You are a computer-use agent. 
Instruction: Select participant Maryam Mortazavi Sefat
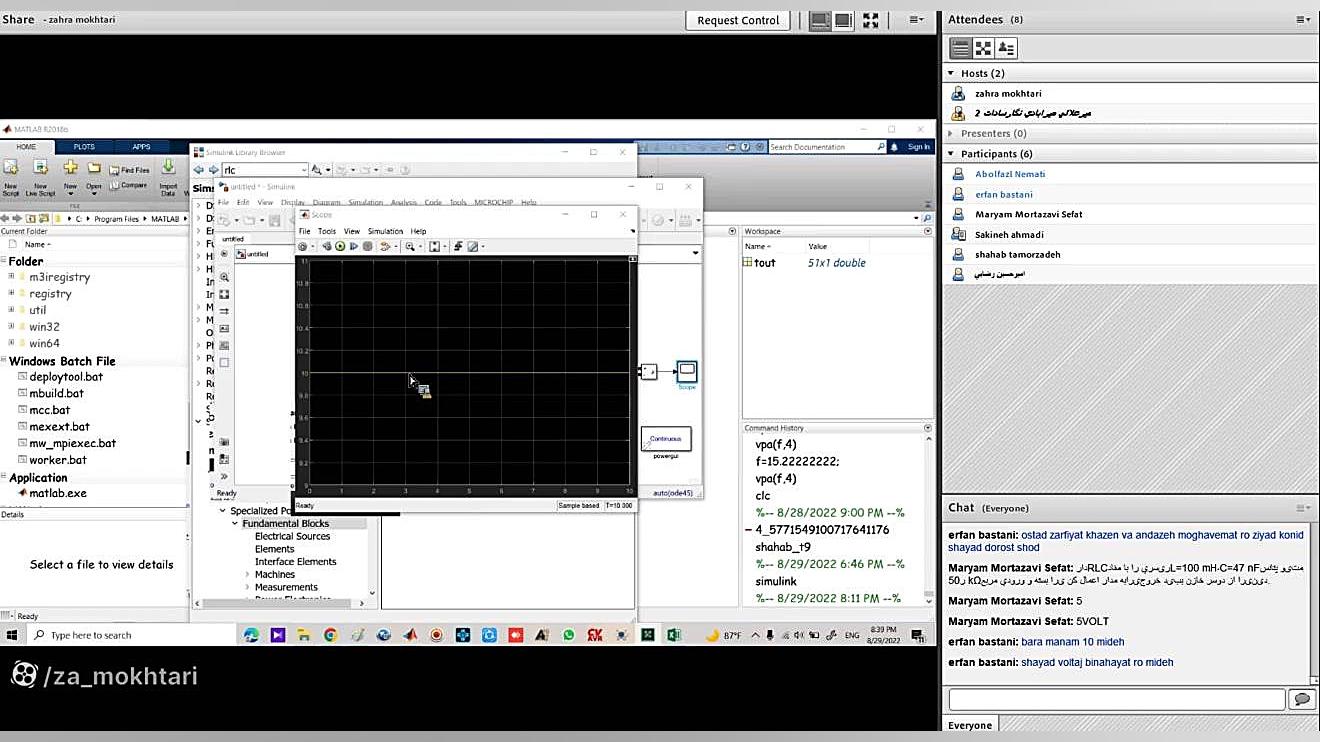(x=1028, y=214)
